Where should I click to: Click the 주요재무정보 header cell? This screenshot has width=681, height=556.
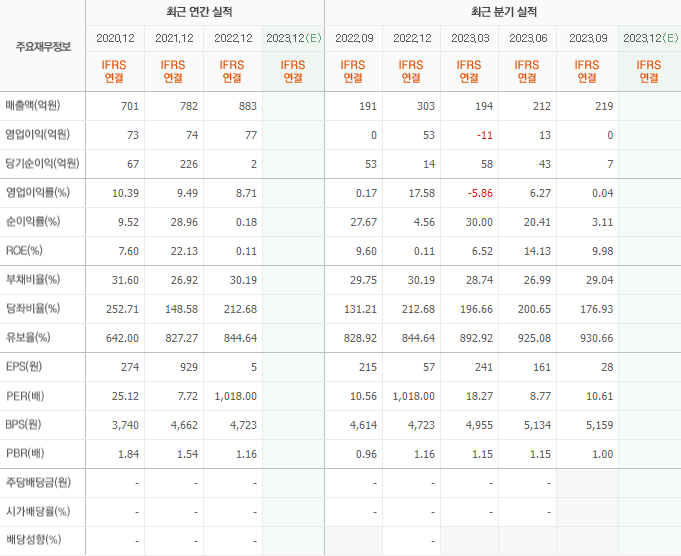(43, 46)
